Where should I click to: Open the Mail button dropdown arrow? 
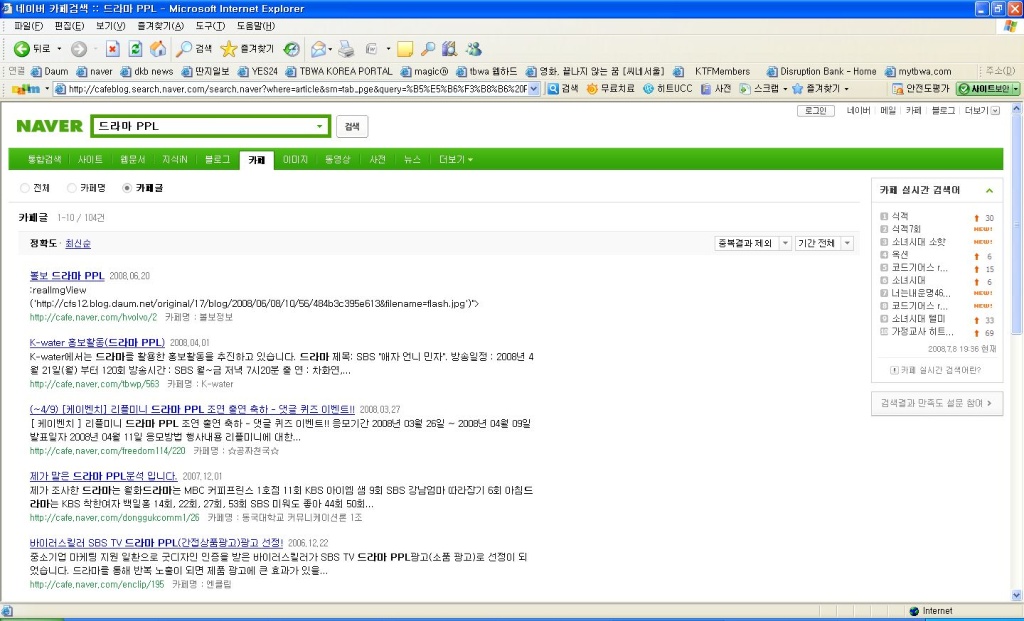click(330, 49)
